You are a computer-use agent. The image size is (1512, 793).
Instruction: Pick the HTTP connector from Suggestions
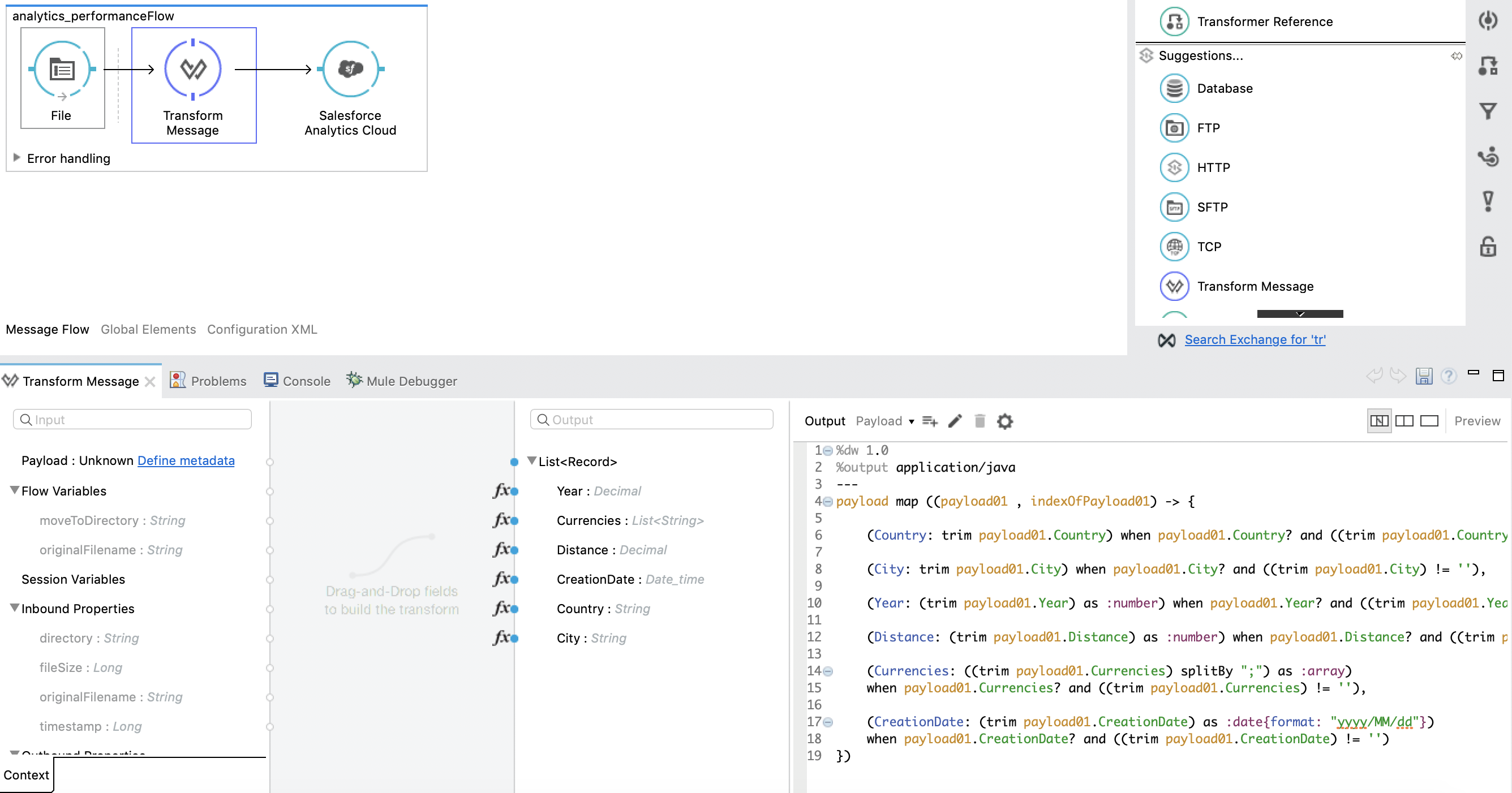[x=1213, y=167]
